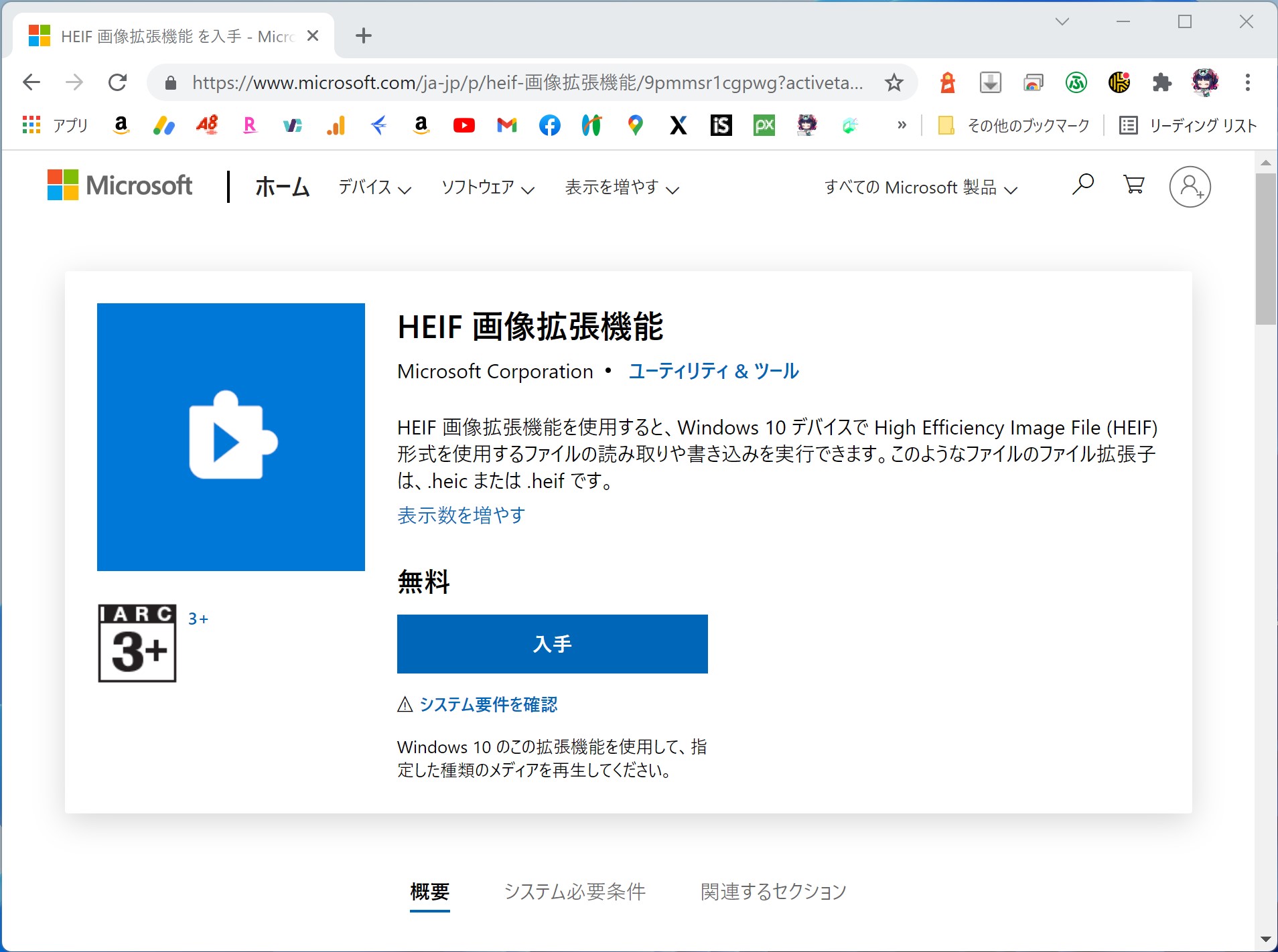This screenshot has height=952, width=1278.
Task: Open the Facebook bookmark
Action: 550,125
